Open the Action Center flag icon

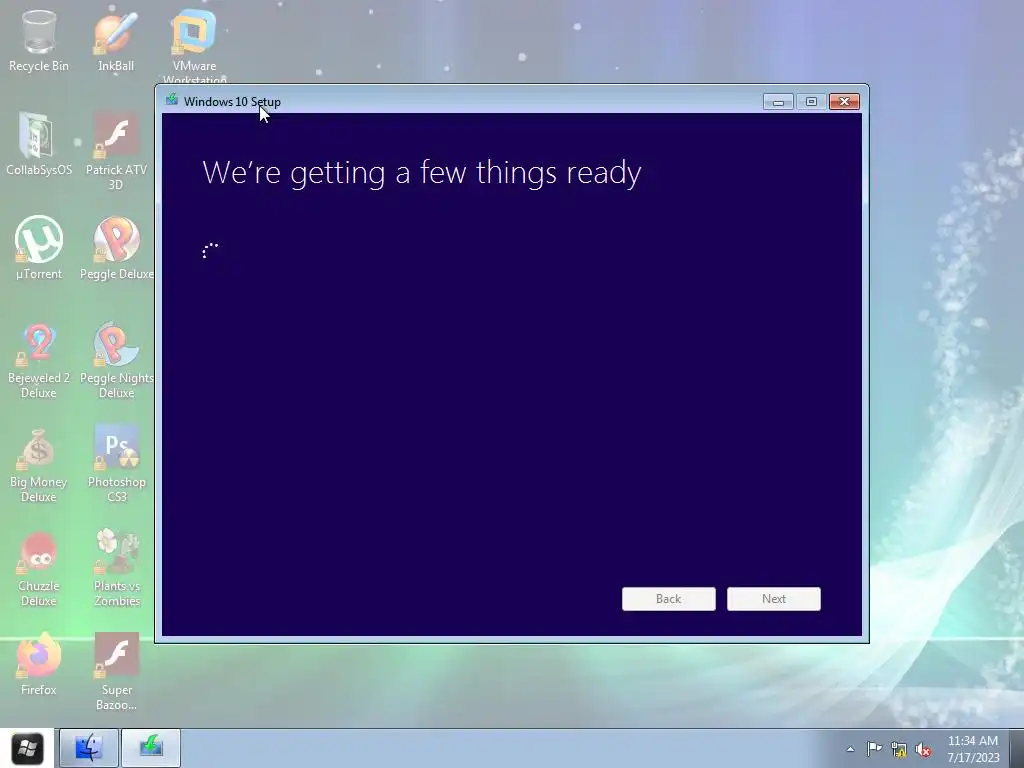point(874,749)
